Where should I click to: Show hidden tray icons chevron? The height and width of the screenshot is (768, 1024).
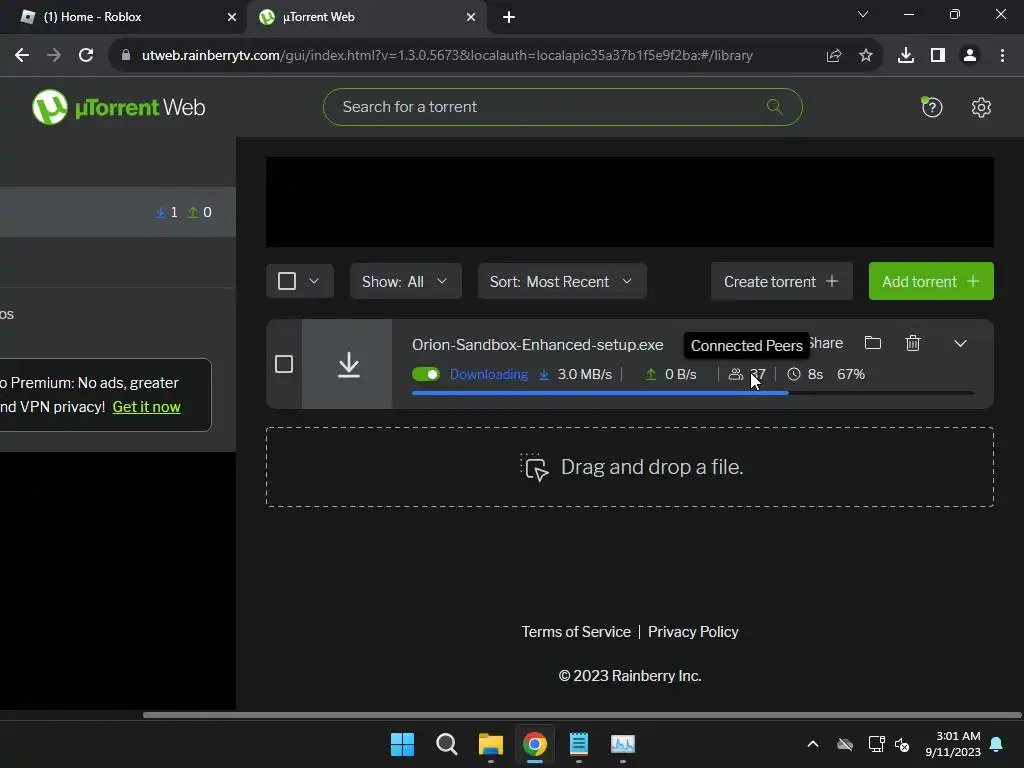(x=813, y=744)
